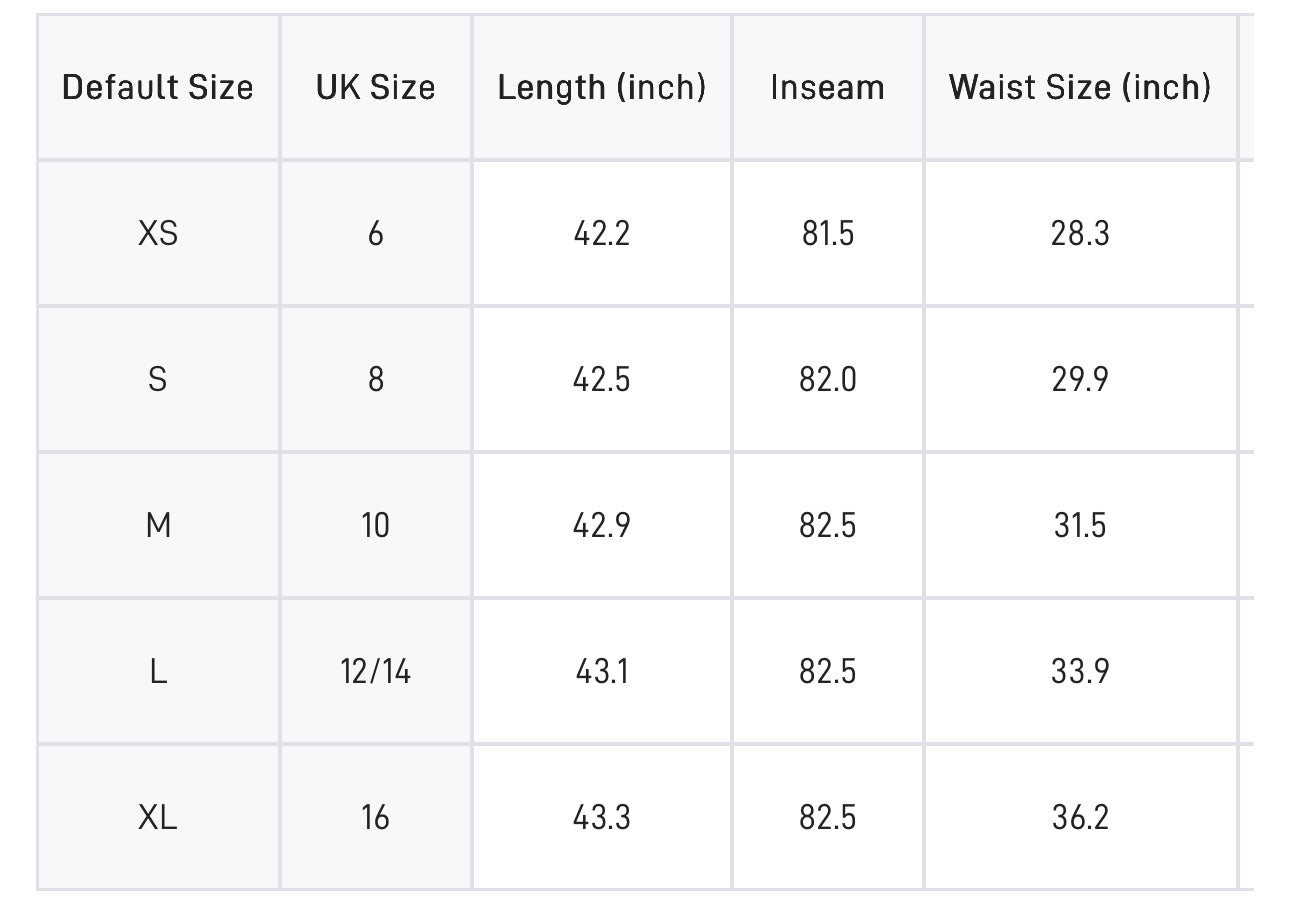1290x914 pixels.
Task: Click UK size 16 cell
Action: 376,818
